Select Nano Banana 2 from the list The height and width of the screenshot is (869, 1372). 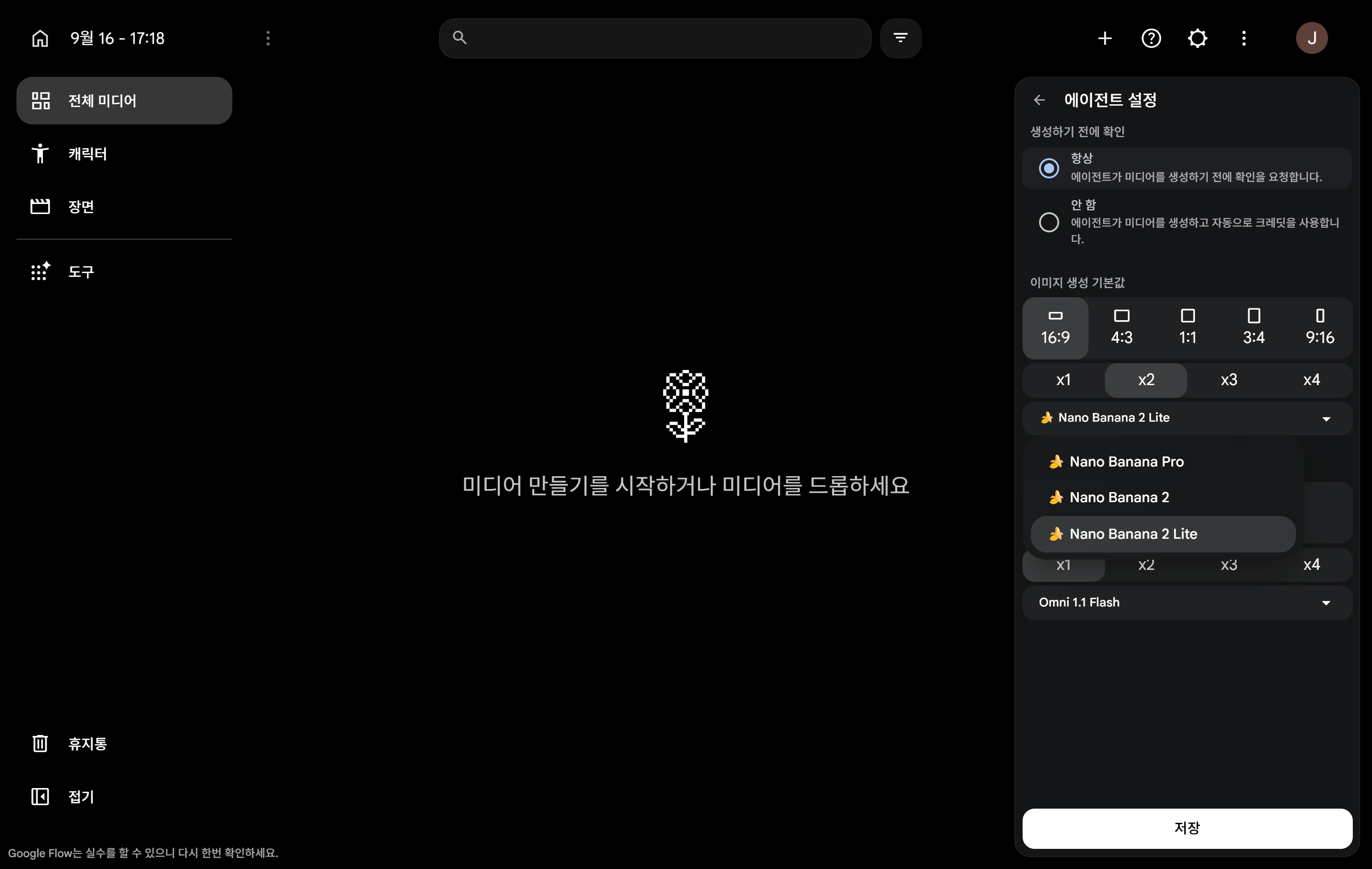tap(1163, 498)
